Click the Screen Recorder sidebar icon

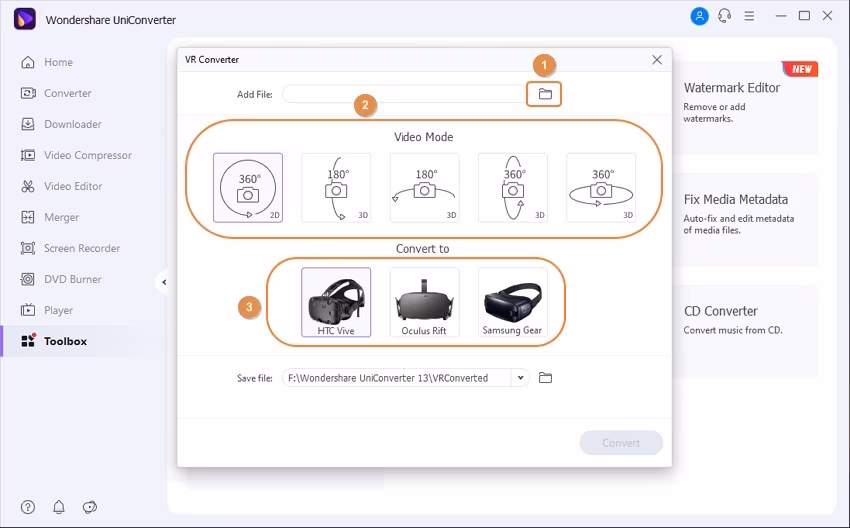point(28,248)
